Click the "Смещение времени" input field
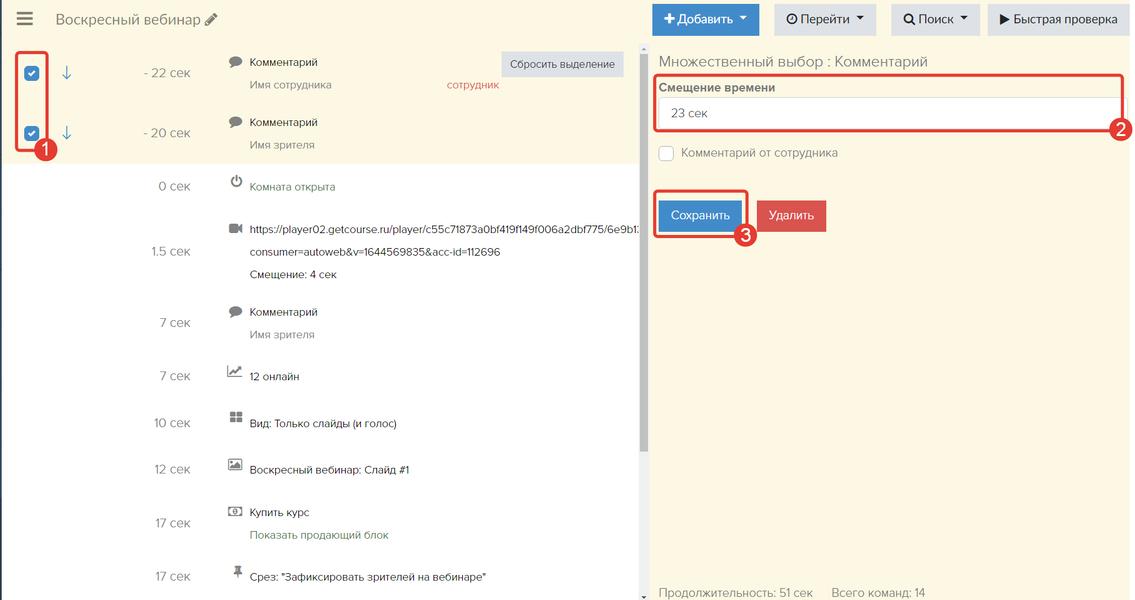Image resolution: width=1135 pixels, height=600 pixels. click(888, 113)
